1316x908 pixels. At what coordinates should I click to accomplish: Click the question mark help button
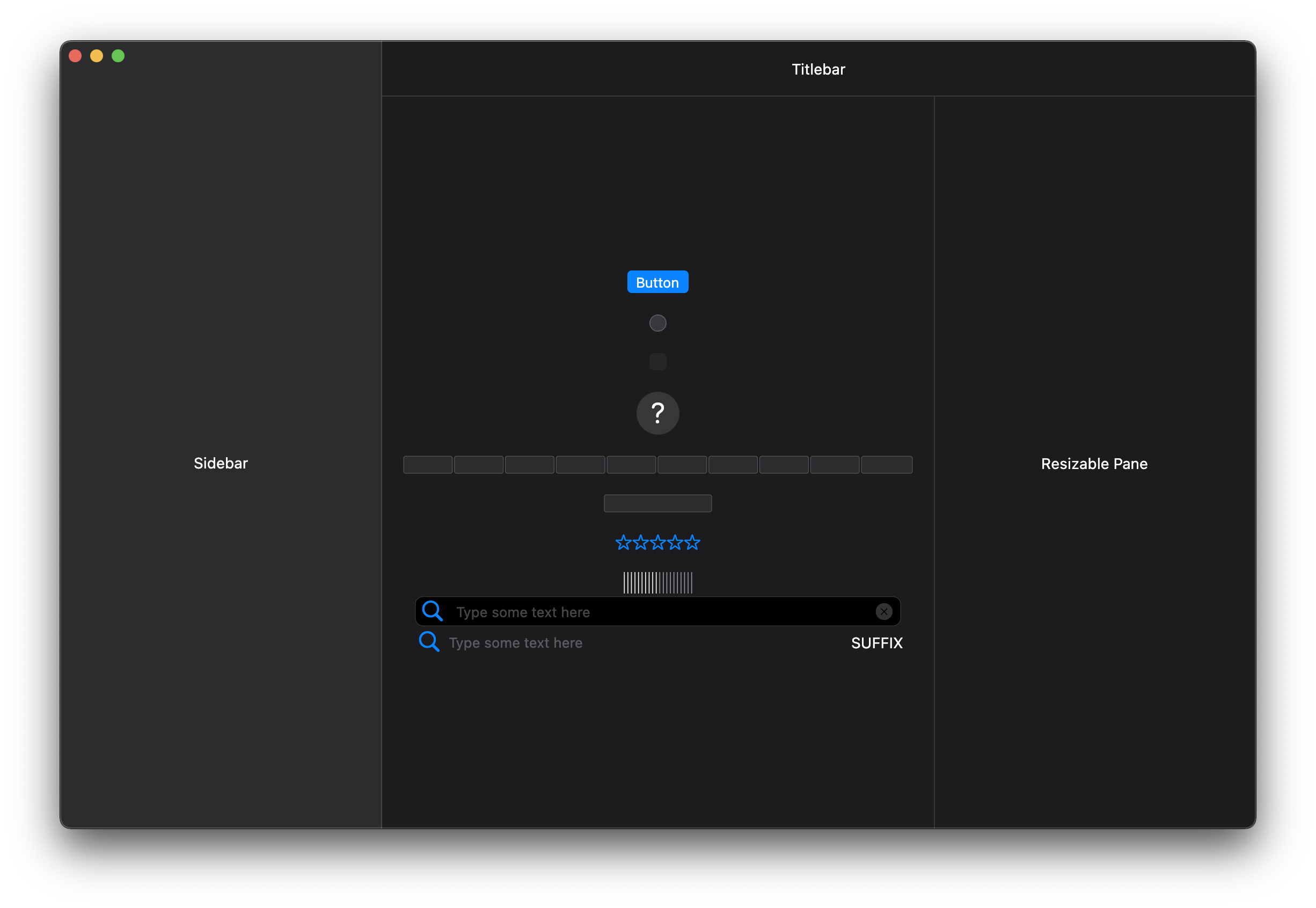(x=657, y=413)
